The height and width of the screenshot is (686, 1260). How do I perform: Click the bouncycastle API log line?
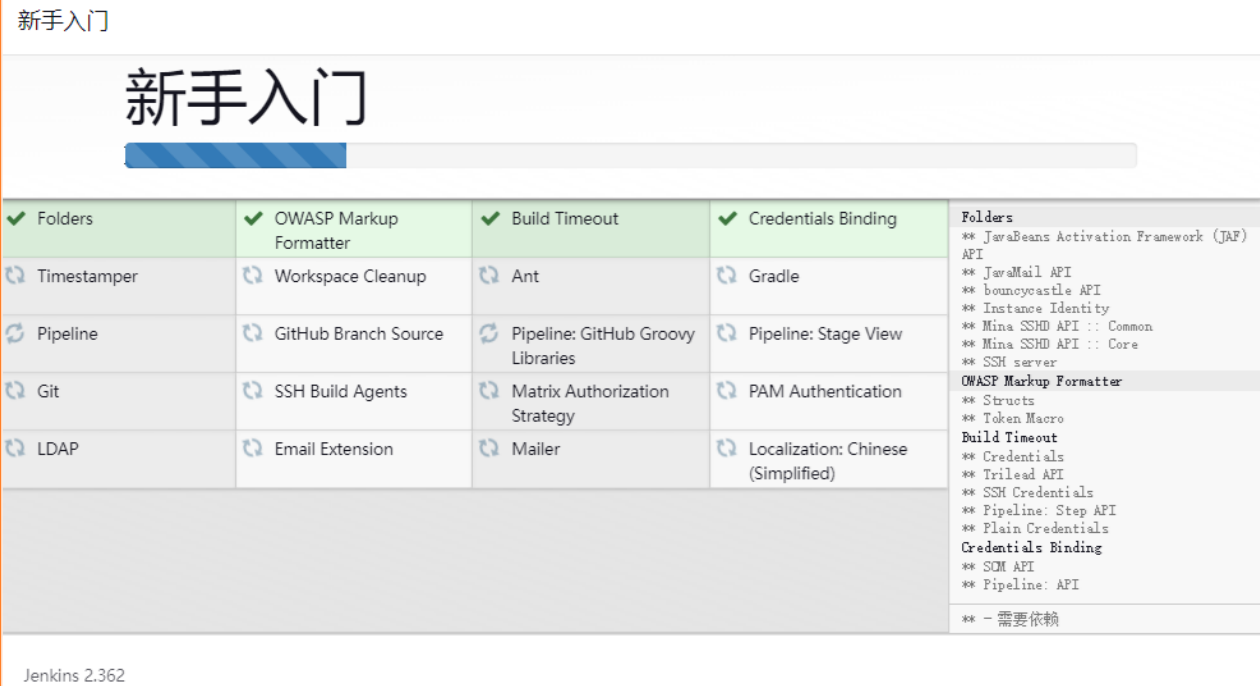point(1031,290)
